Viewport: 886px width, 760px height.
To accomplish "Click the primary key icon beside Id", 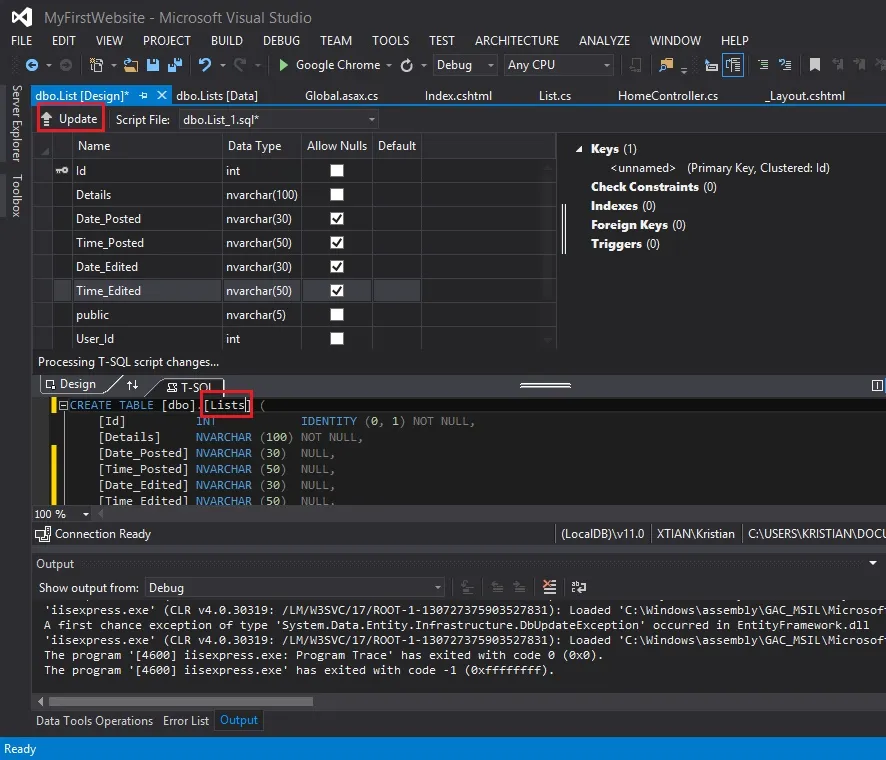I will tap(62, 170).
